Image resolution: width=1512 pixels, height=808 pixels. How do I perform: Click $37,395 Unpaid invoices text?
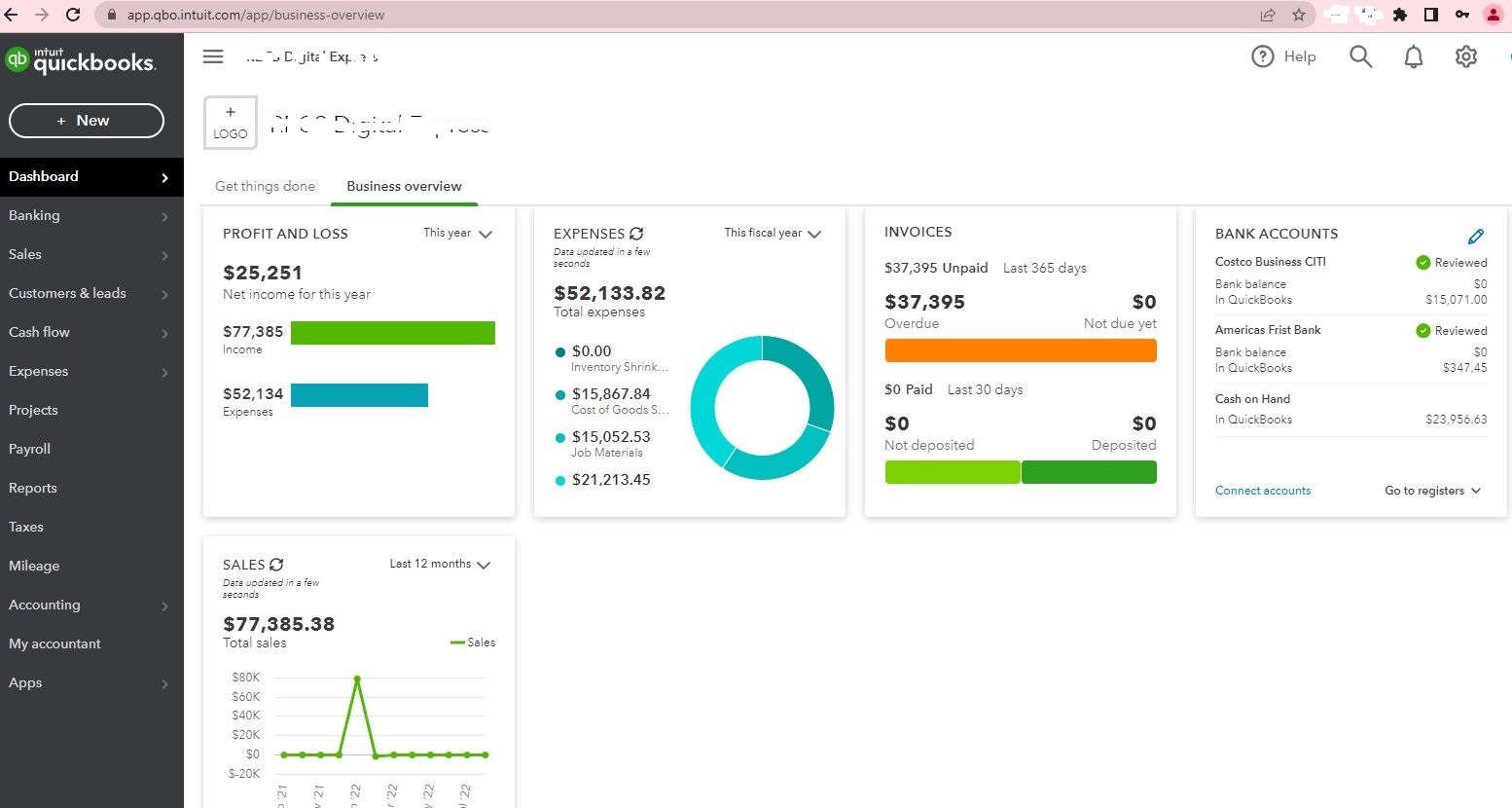(935, 268)
